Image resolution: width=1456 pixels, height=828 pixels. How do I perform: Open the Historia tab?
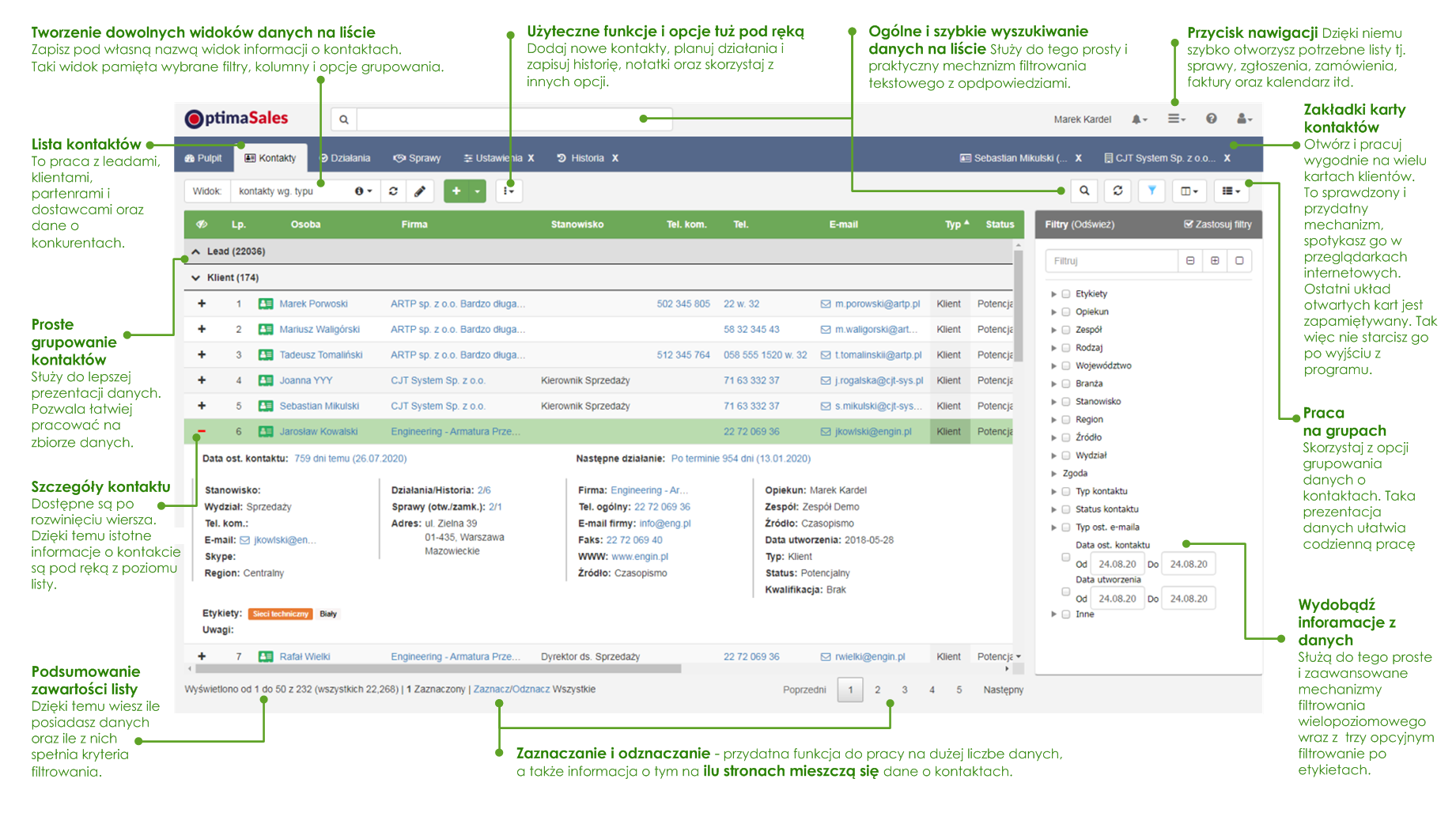point(581,158)
